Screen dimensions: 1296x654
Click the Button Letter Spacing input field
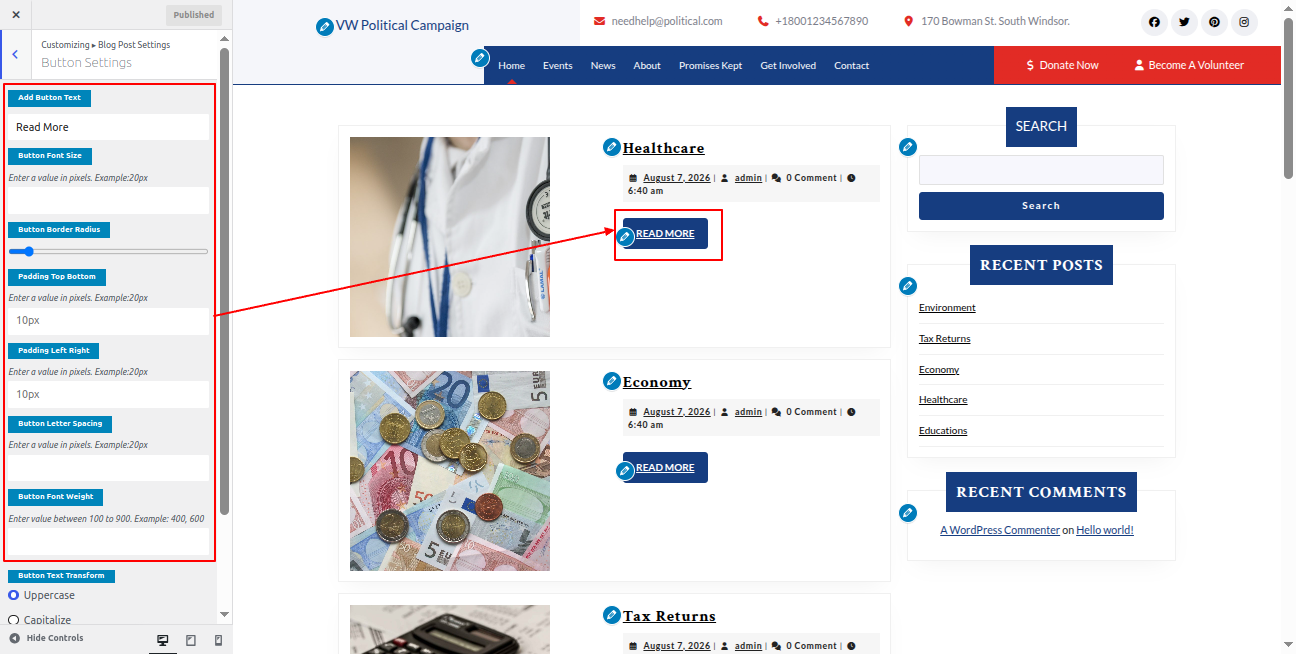click(x=108, y=468)
